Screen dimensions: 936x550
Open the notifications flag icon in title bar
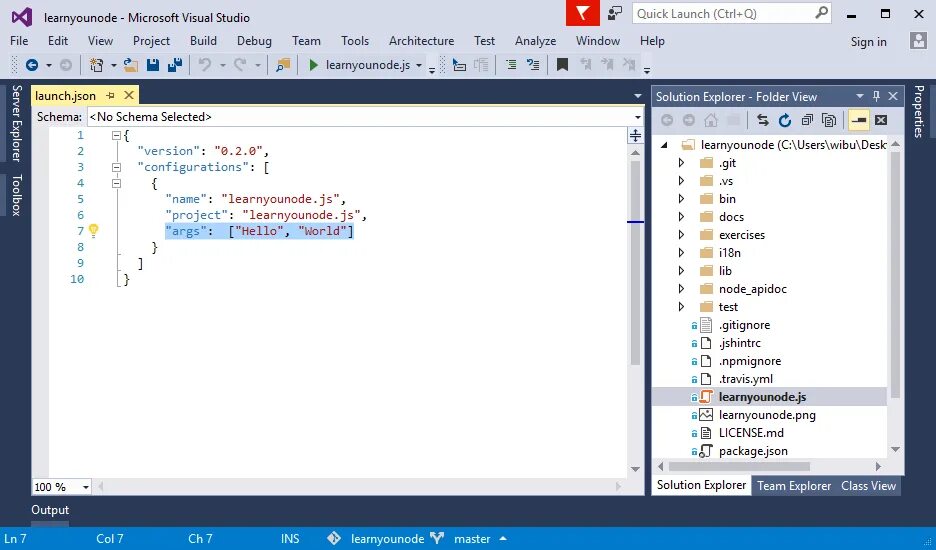[x=583, y=13]
